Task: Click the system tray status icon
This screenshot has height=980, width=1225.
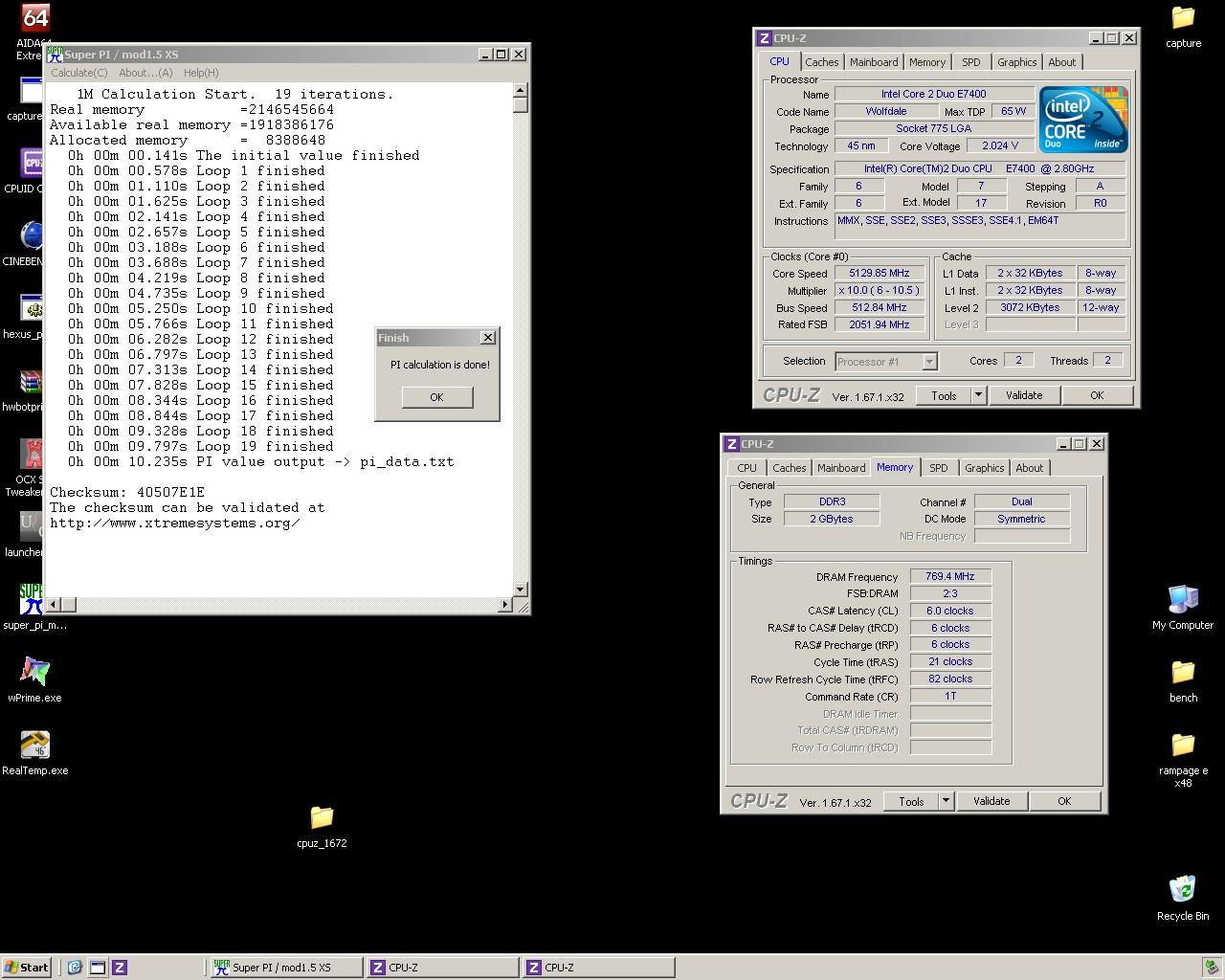Action: pyautogui.click(x=1213, y=968)
